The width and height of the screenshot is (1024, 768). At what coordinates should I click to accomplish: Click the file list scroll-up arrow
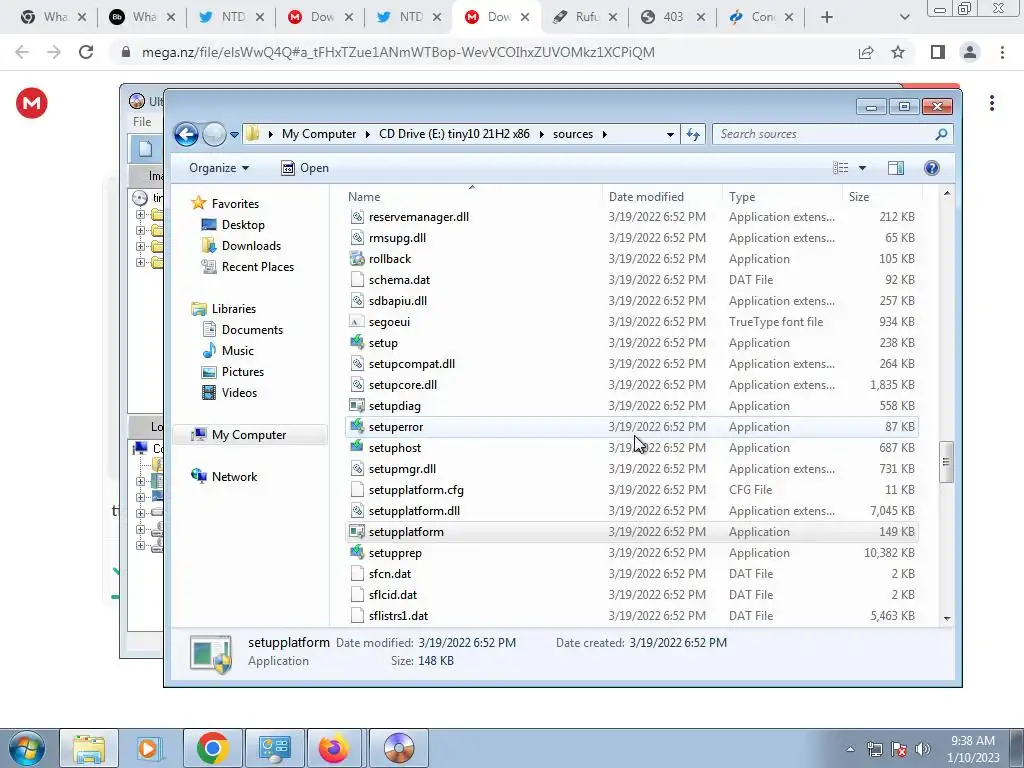point(947,193)
